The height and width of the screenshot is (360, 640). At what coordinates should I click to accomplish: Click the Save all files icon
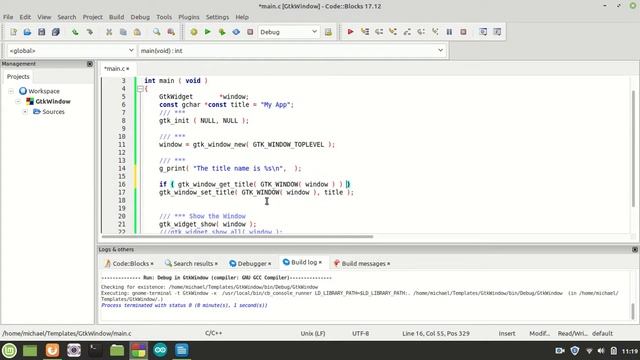point(56,32)
